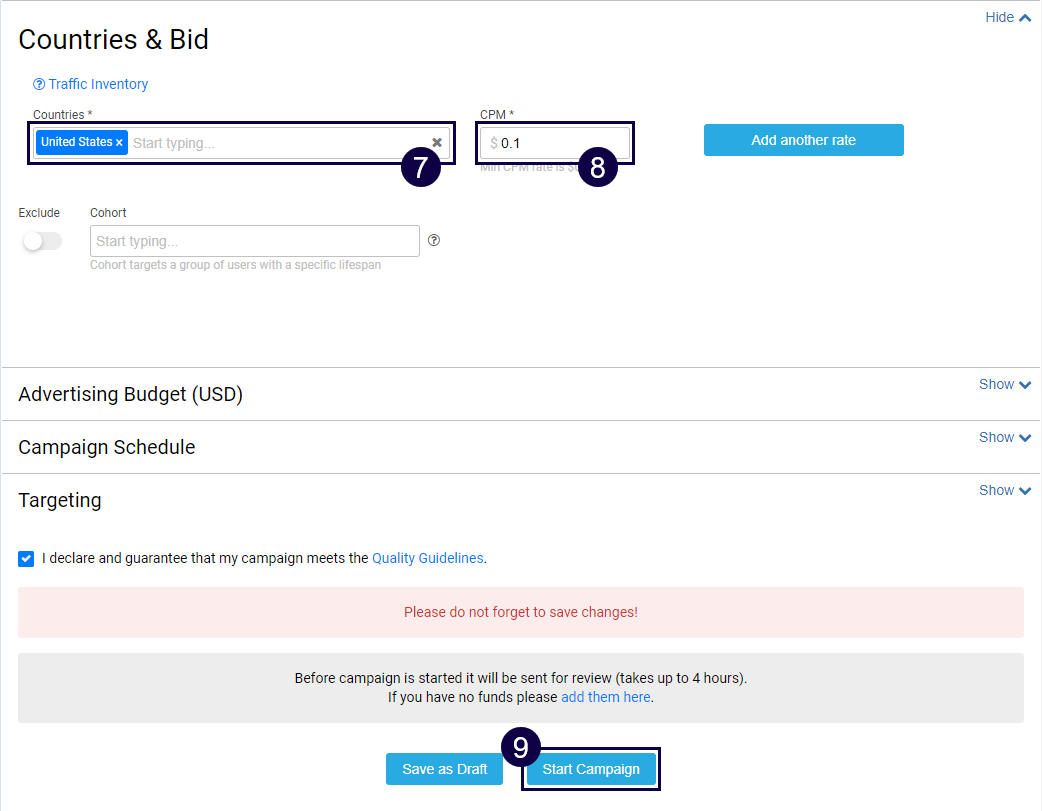This screenshot has height=811, width=1042.
Task: Clear all countries with the X icon
Action: pyautogui.click(x=437, y=143)
